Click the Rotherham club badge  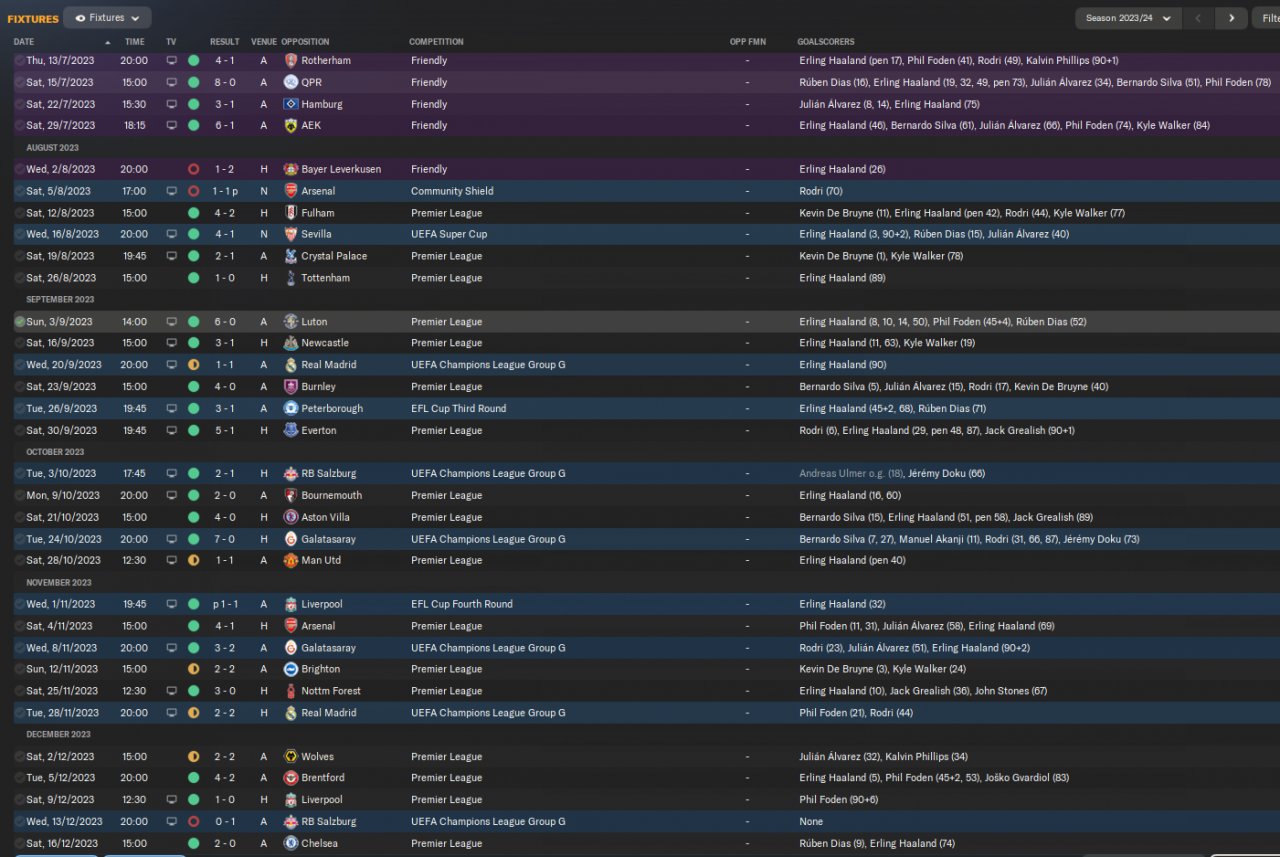[x=291, y=61]
